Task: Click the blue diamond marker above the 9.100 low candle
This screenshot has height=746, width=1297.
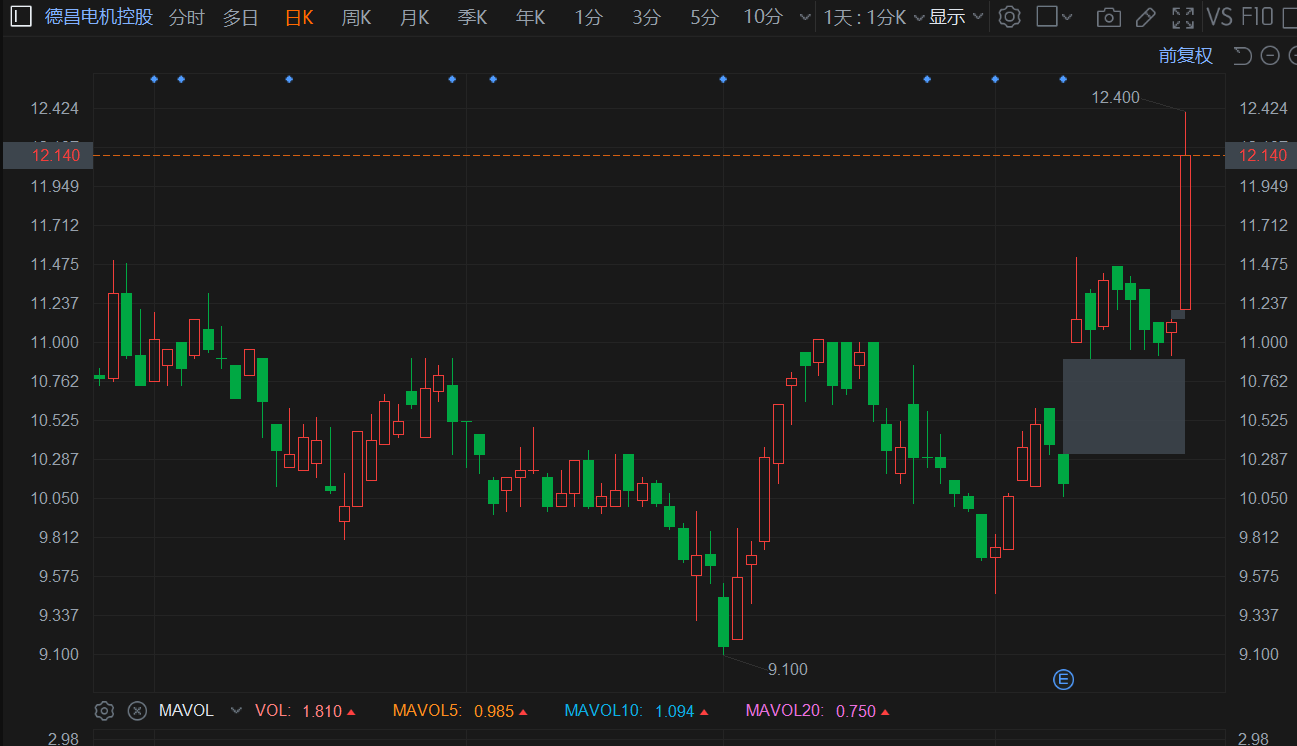Action: click(x=723, y=79)
